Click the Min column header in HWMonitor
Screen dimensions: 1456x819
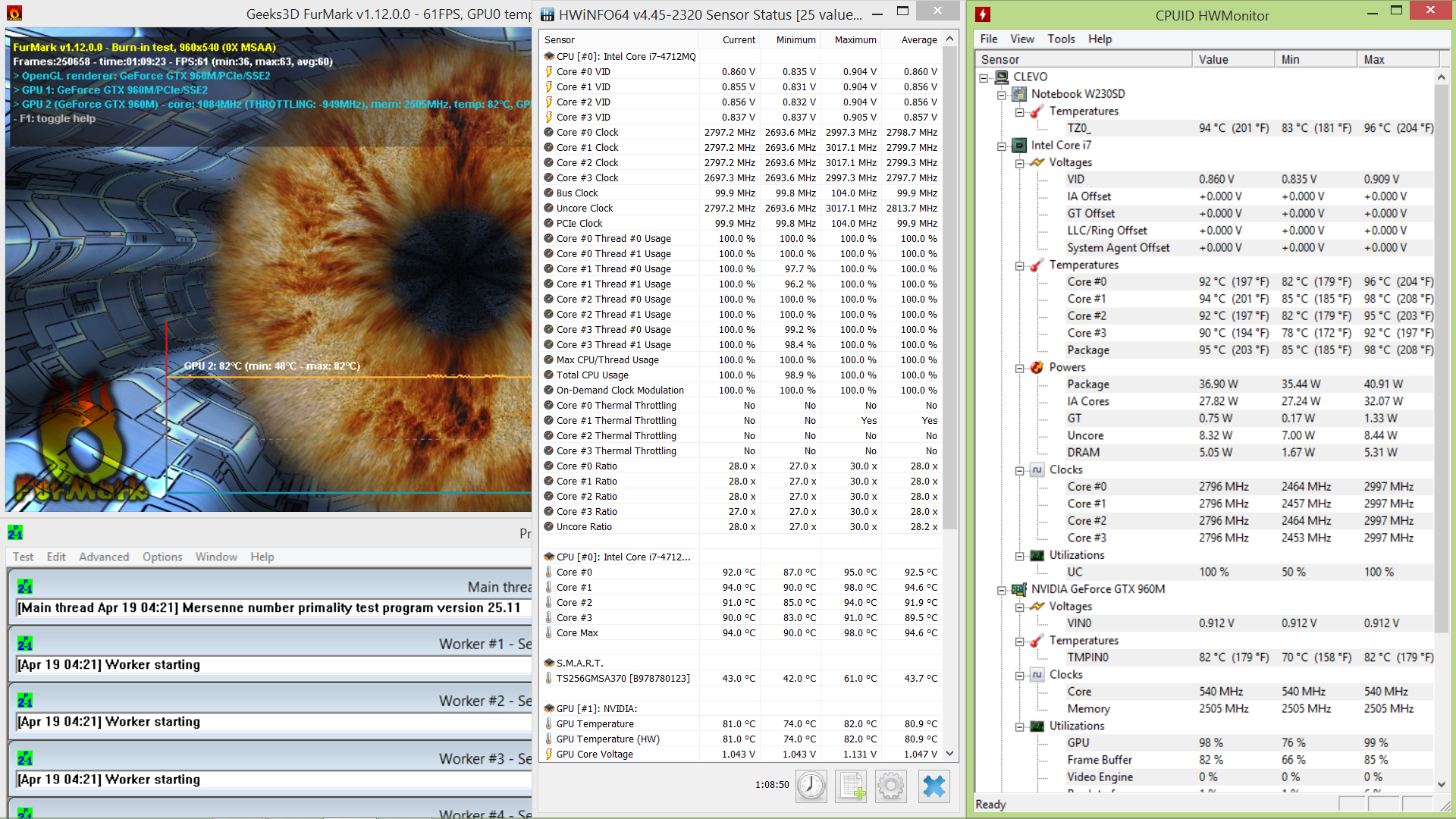click(x=1316, y=59)
